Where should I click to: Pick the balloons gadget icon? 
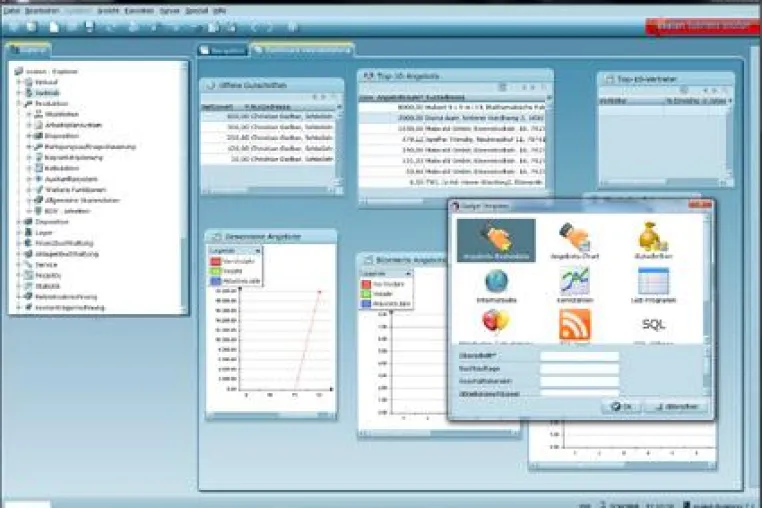[496, 322]
